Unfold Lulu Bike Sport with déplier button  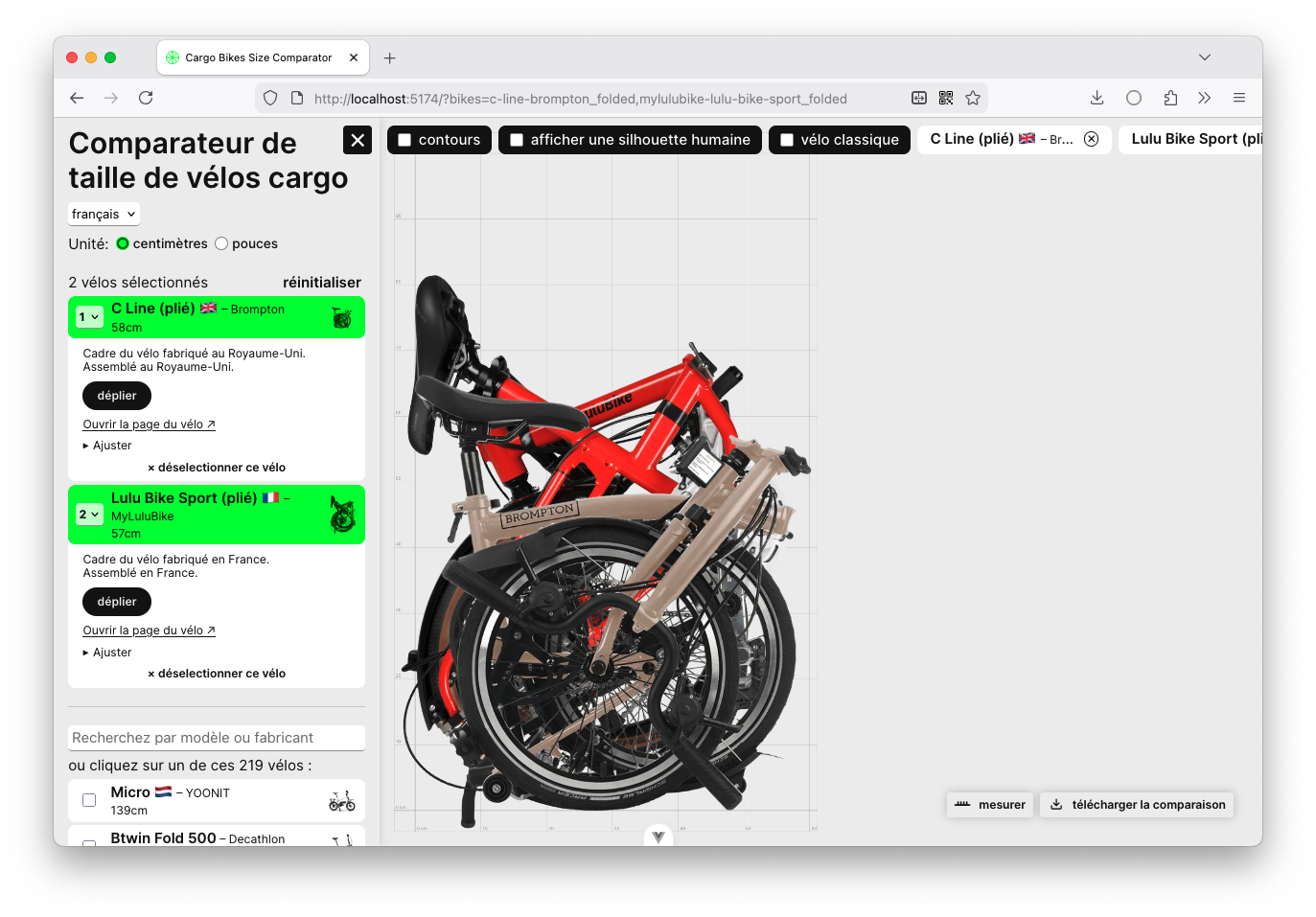tap(117, 602)
